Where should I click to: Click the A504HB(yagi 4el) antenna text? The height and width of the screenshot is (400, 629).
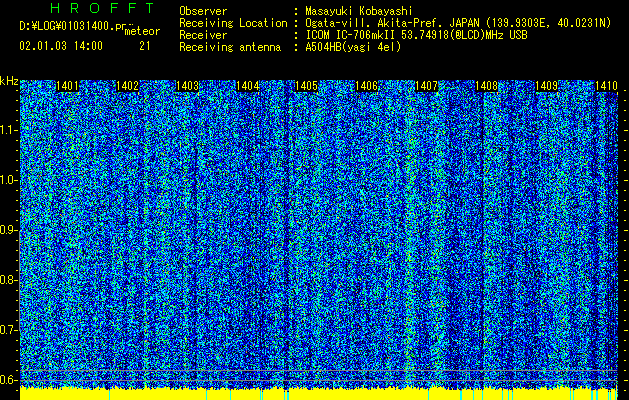353,47
